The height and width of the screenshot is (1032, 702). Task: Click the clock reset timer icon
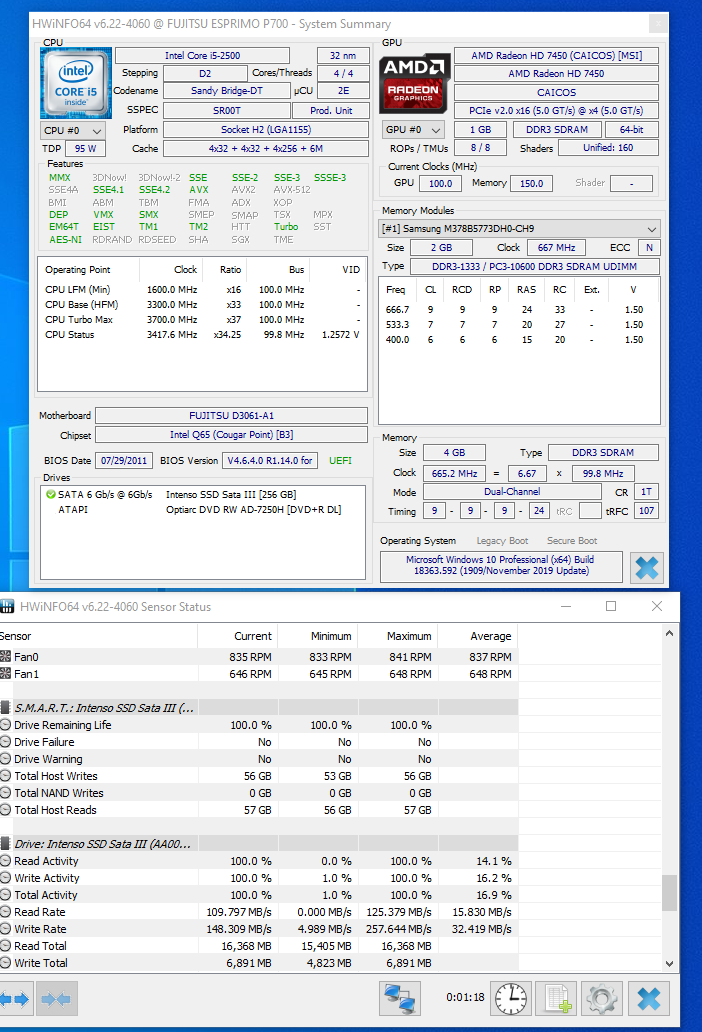point(511,998)
